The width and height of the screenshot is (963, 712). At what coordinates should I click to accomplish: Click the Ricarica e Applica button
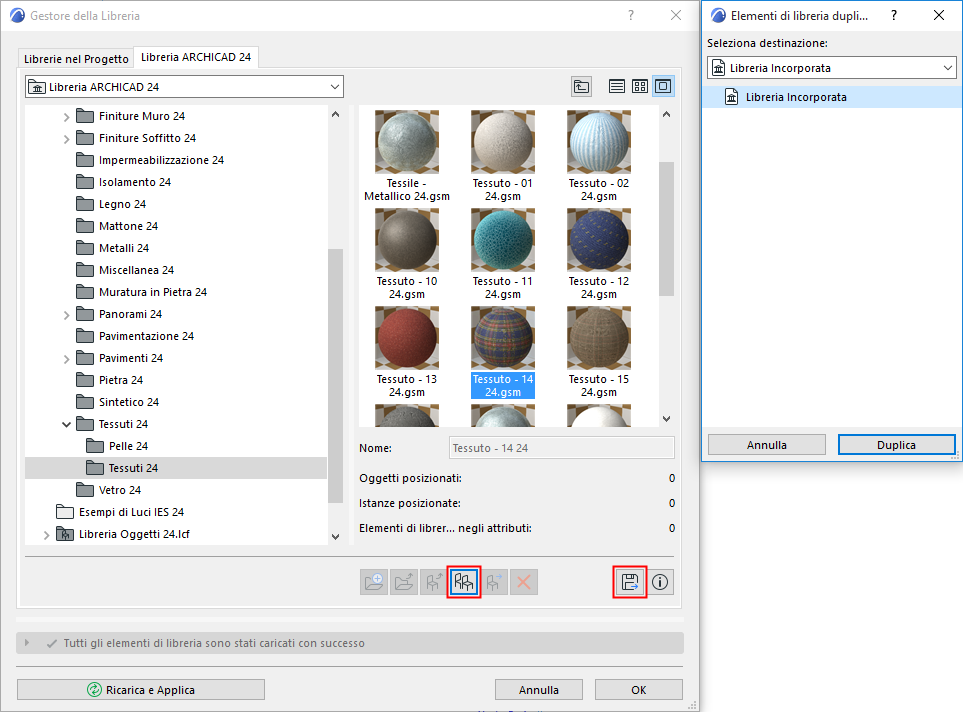click(141, 689)
